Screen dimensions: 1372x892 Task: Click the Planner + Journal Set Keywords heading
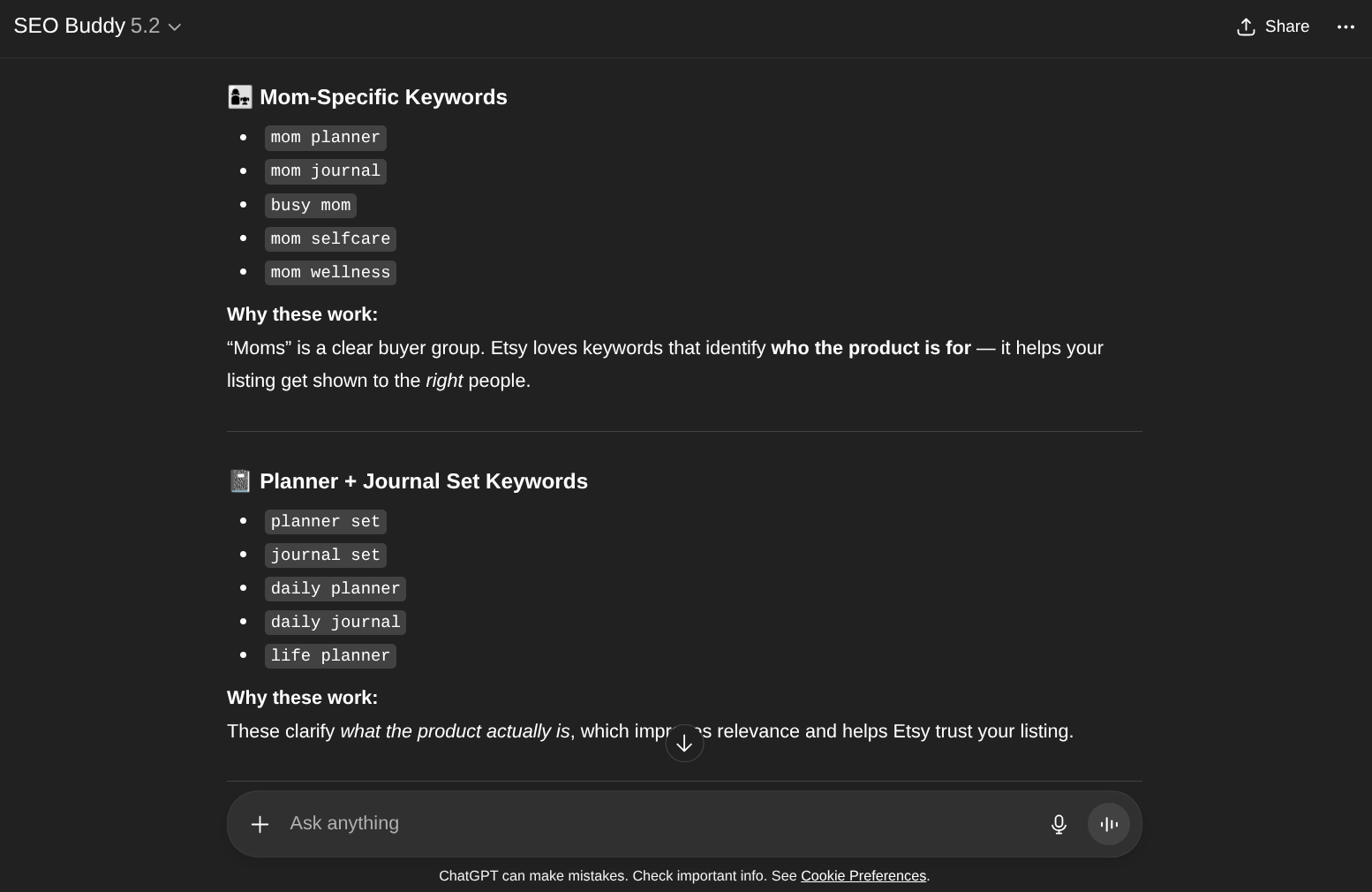click(x=423, y=481)
